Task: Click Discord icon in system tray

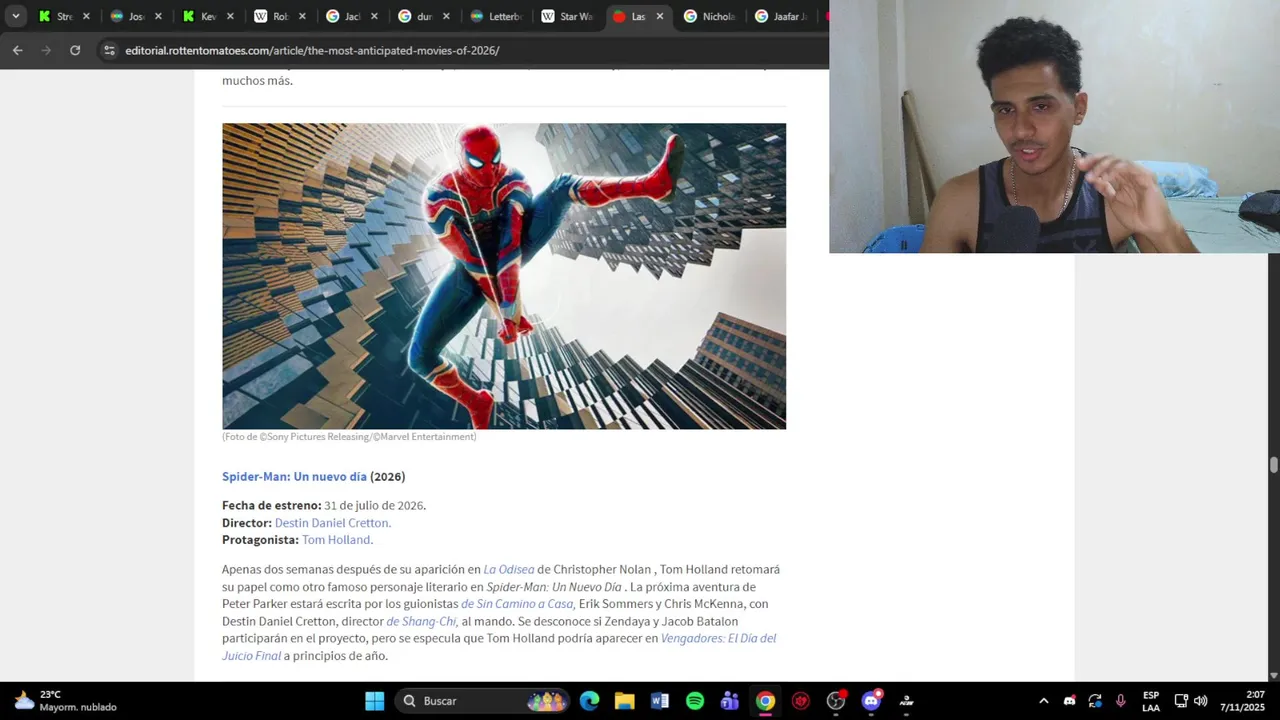Action: pyautogui.click(x=1069, y=701)
